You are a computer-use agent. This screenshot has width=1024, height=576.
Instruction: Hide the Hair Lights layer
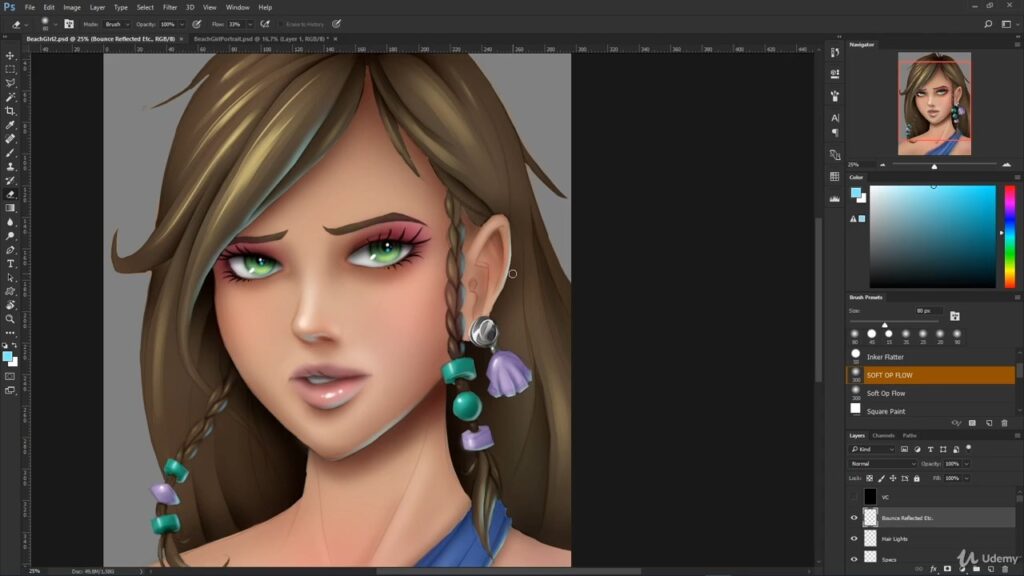854,539
